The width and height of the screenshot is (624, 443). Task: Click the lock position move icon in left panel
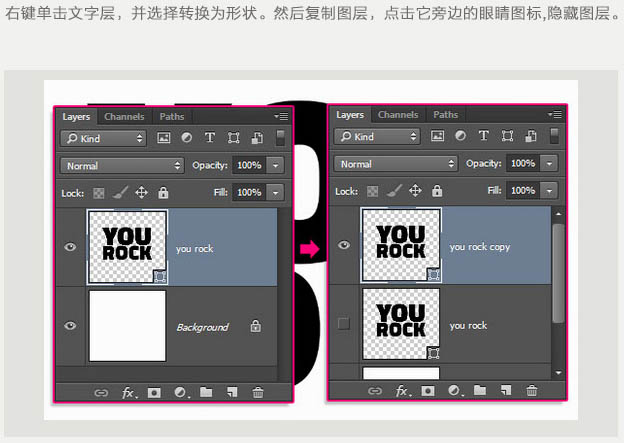[141, 192]
